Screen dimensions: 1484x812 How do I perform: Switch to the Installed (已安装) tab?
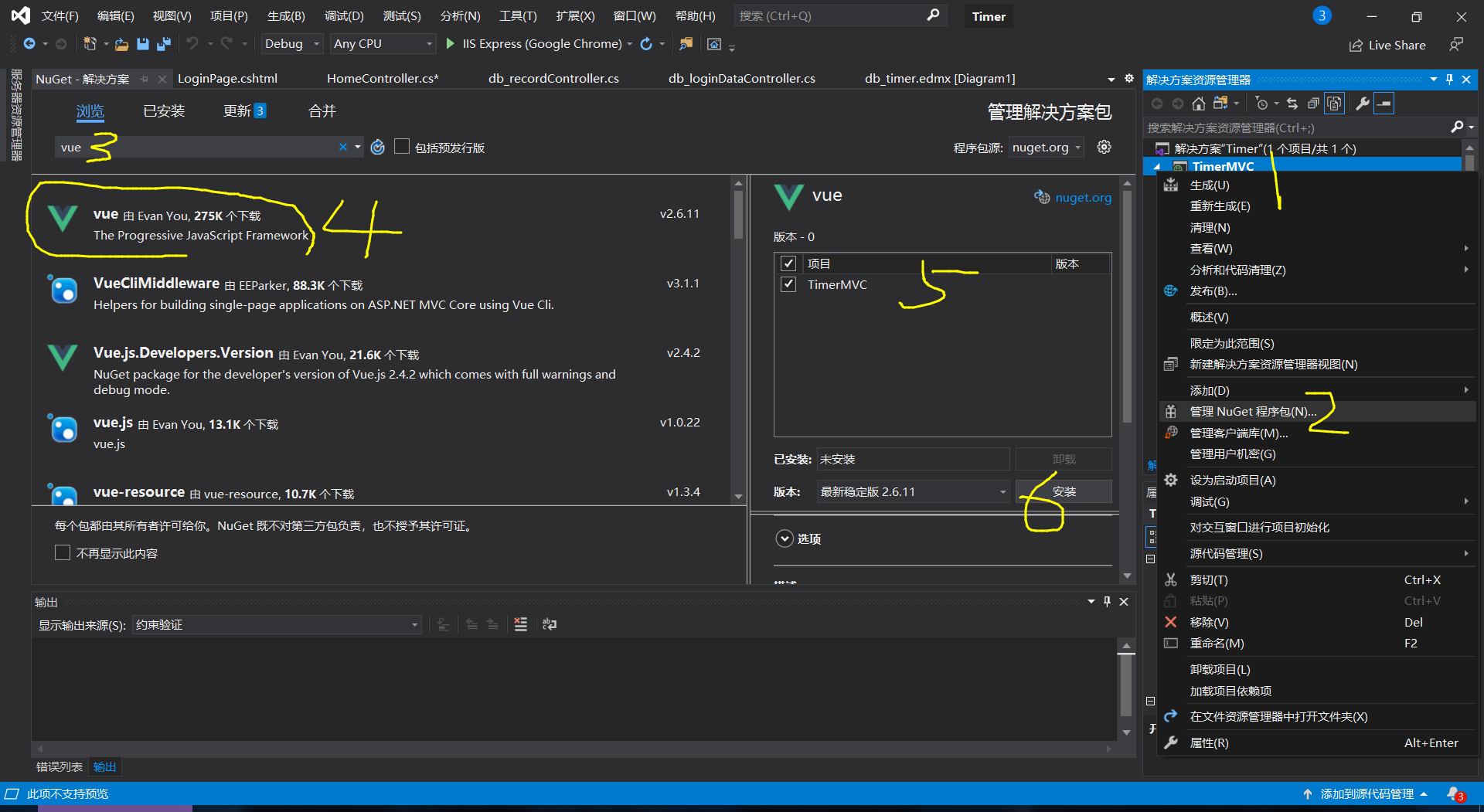164,111
